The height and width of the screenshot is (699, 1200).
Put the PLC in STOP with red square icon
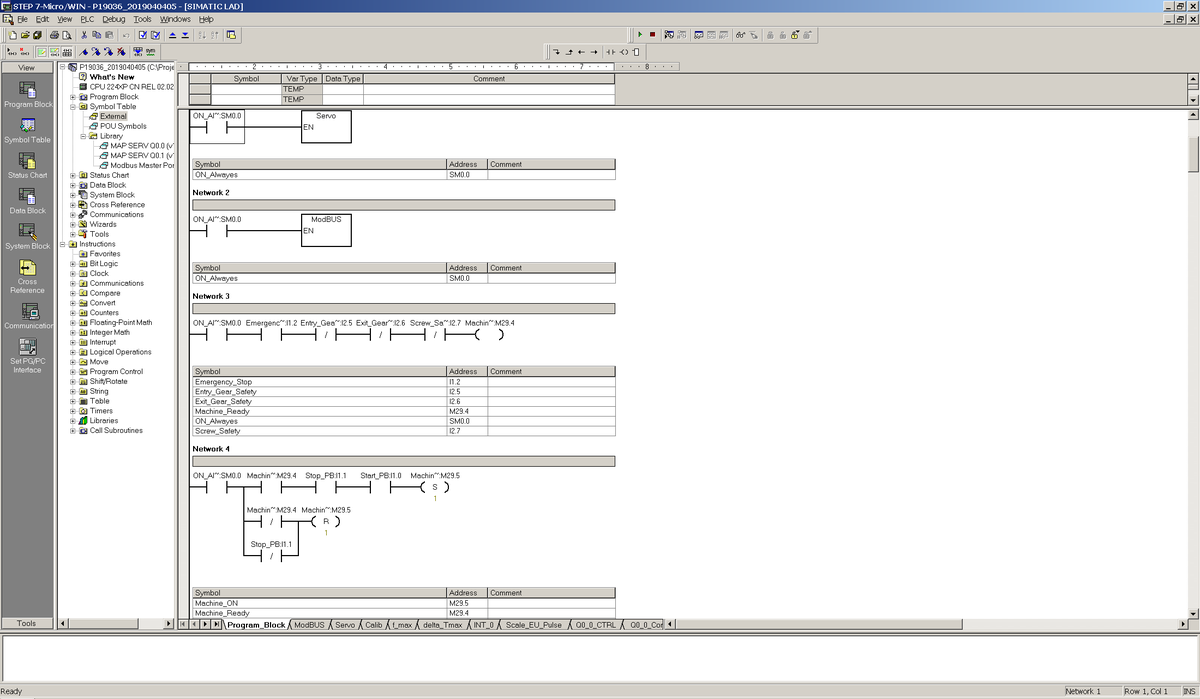pyautogui.click(x=652, y=35)
